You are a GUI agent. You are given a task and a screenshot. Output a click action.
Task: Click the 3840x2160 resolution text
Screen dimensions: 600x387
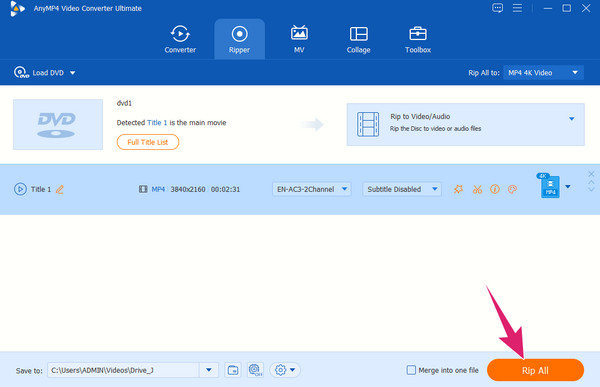tap(188, 189)
